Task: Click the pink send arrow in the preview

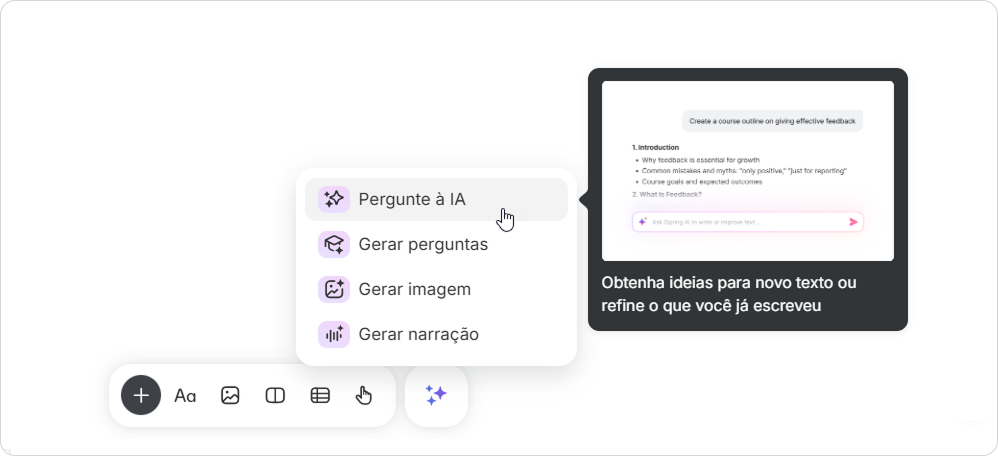Action: pos(854,222)
